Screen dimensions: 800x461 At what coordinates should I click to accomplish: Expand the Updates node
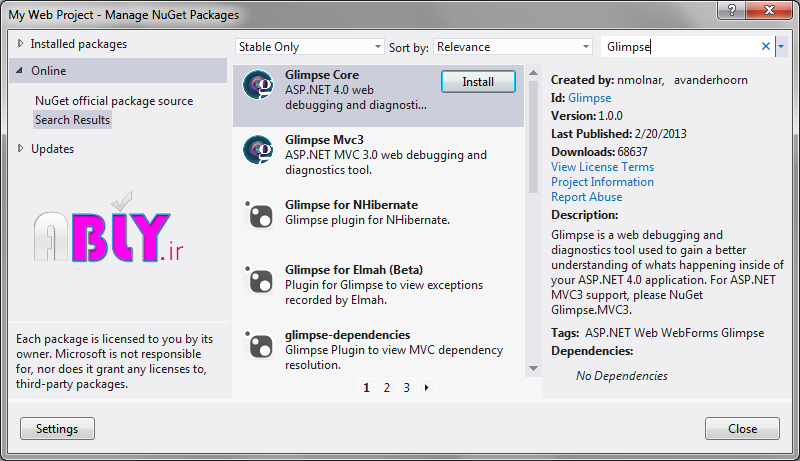[x=20, y=148]
